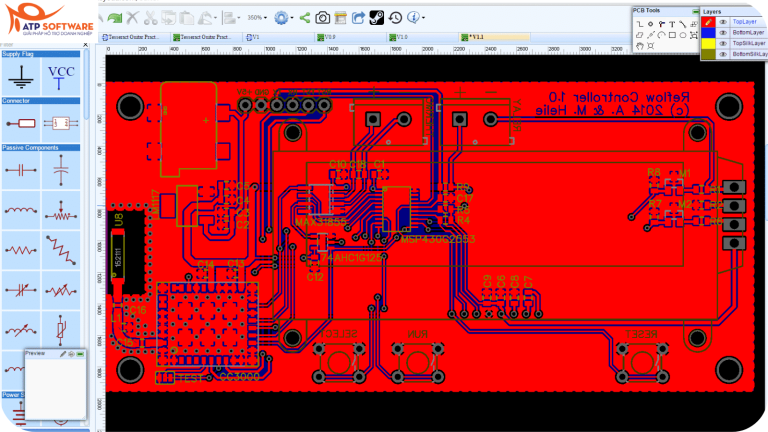The width and height of the screenshot is (768, 432).
Task: Select the TopLayer name in Layers
Action: [744, 22]
